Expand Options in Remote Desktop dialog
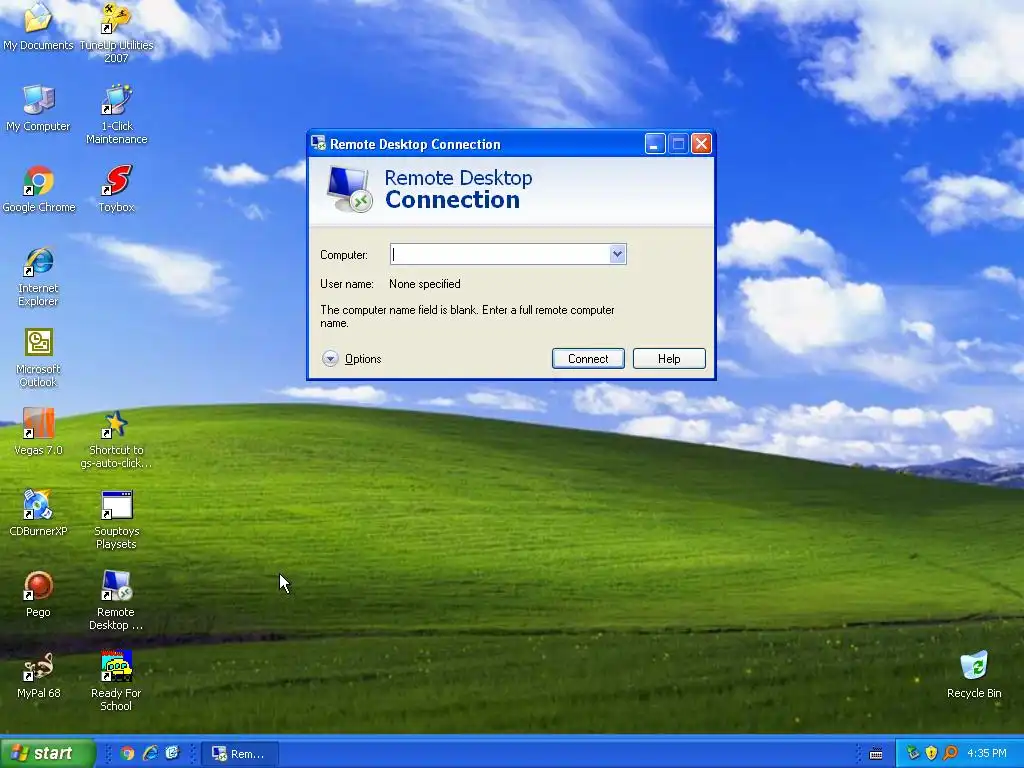Viewport: 1024px width, 768px height. [x=351, y=359]
